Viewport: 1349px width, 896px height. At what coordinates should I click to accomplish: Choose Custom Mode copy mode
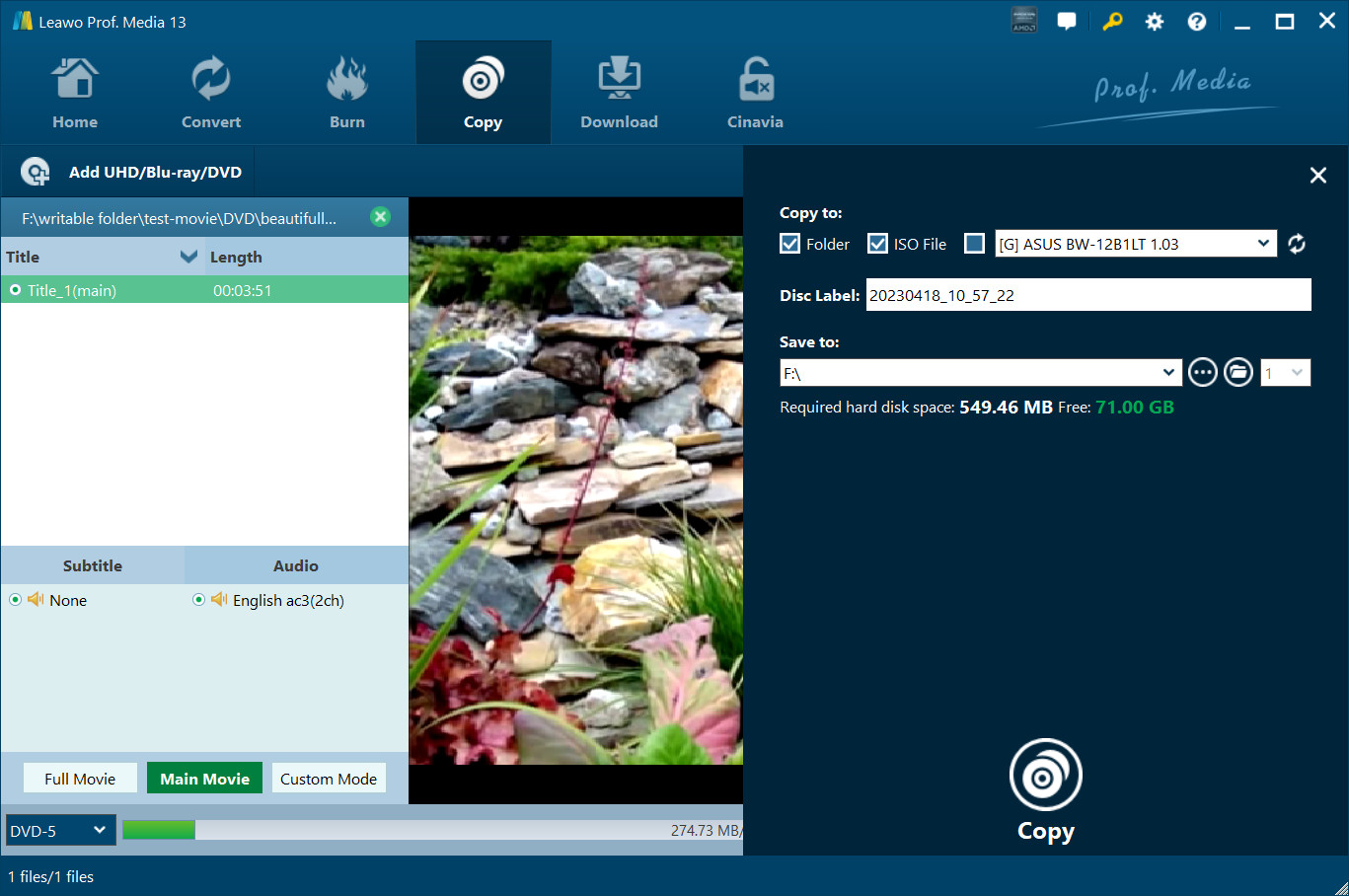[x=329, y=779]
